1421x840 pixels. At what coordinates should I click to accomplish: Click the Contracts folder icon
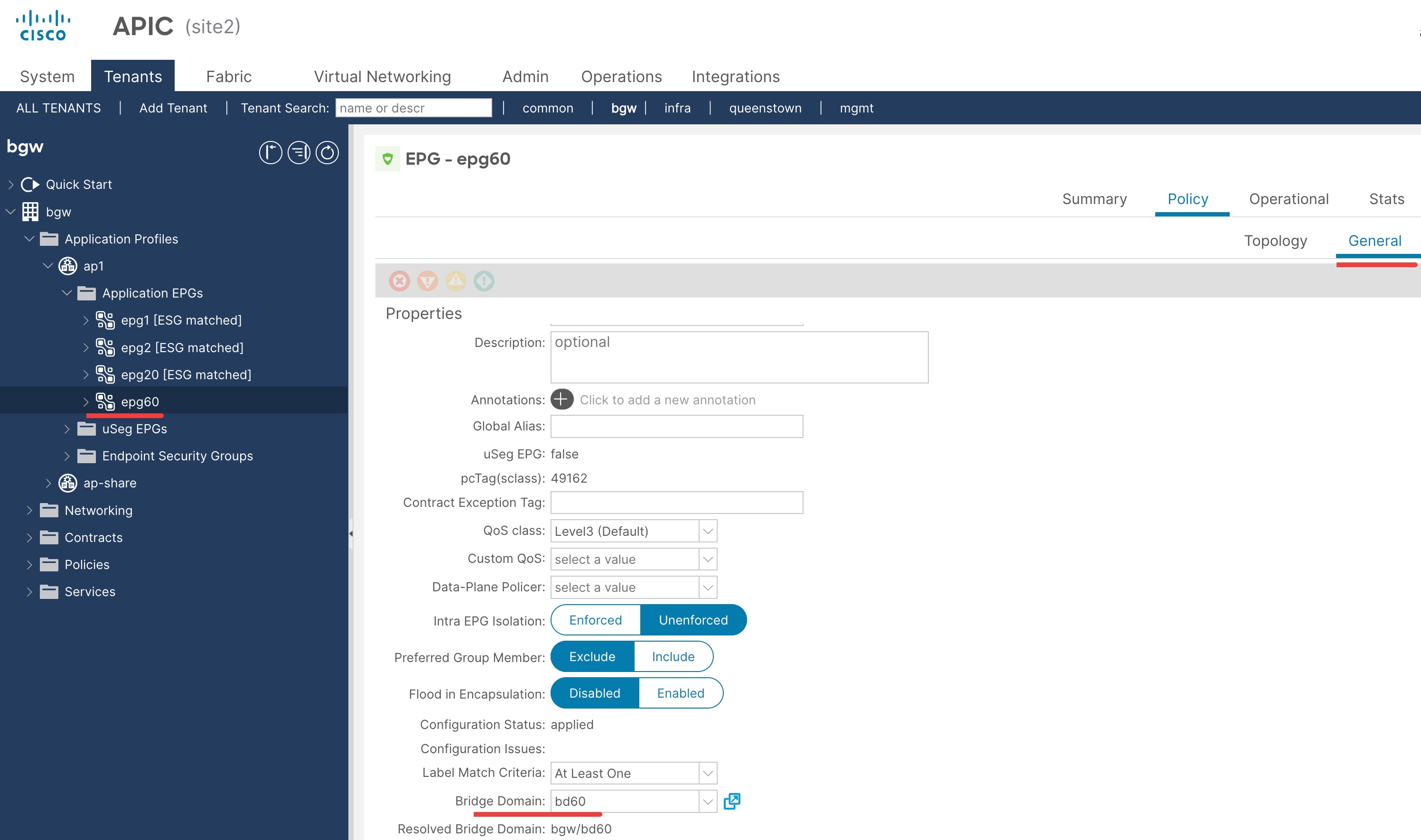click(49, 538)
